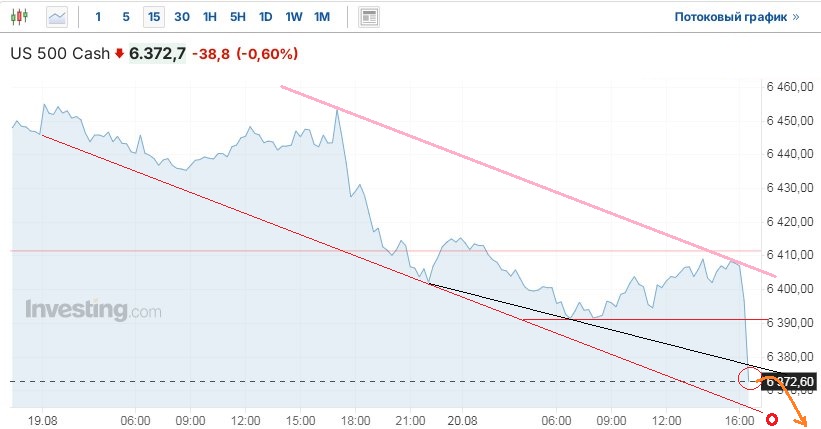Set the 1 minute timeframe
Screen dimensions: 821x429
[x=98, y=17]
